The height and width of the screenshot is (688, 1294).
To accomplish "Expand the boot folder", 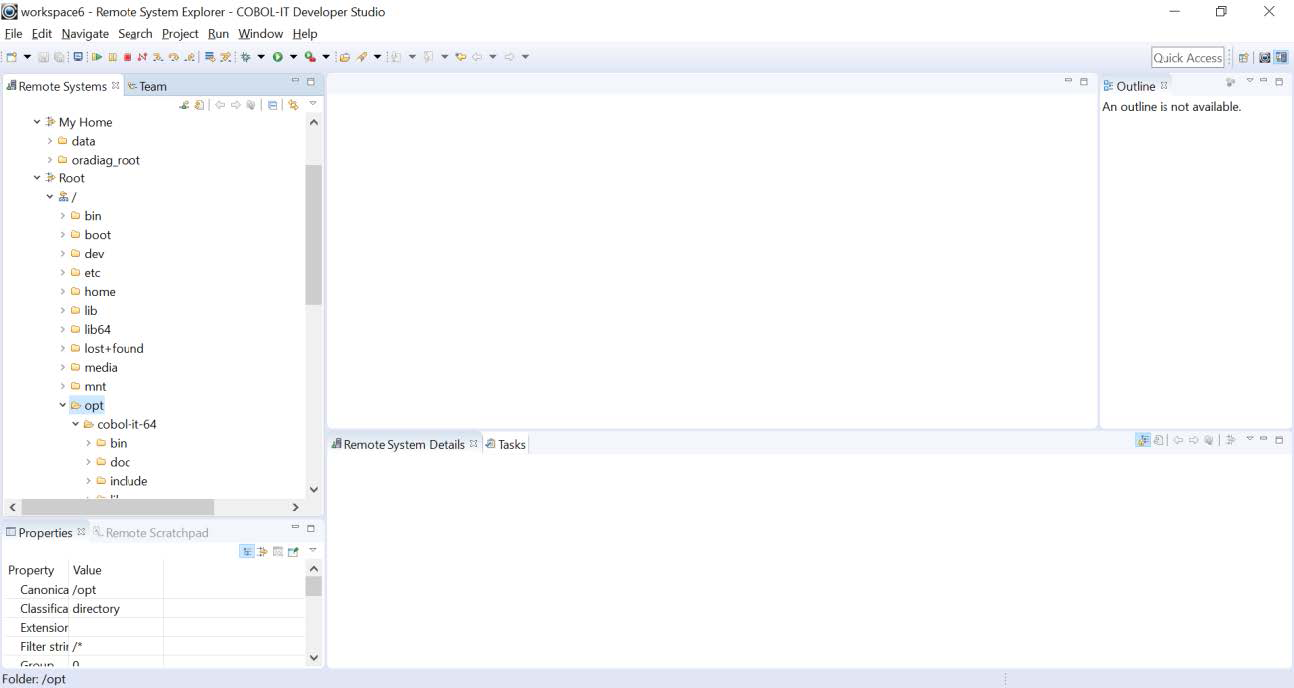I will [63, 235].
